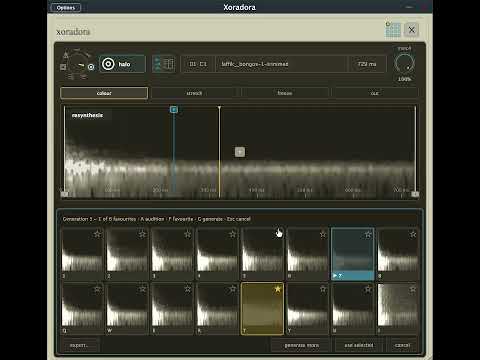
Task: Favourite variation U with its star
Action: tap(368, 289)
